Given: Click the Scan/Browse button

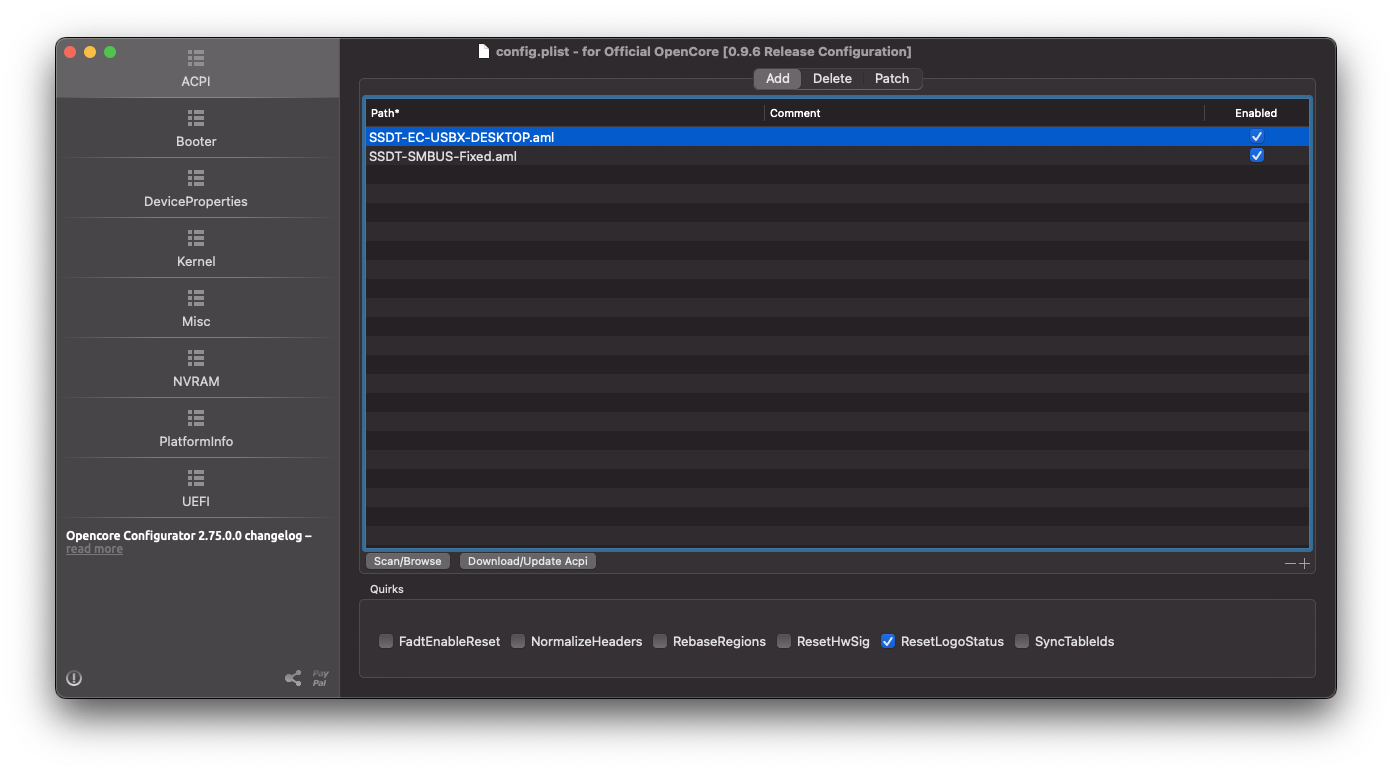Looking at the screenshot, I should (408, 561).
